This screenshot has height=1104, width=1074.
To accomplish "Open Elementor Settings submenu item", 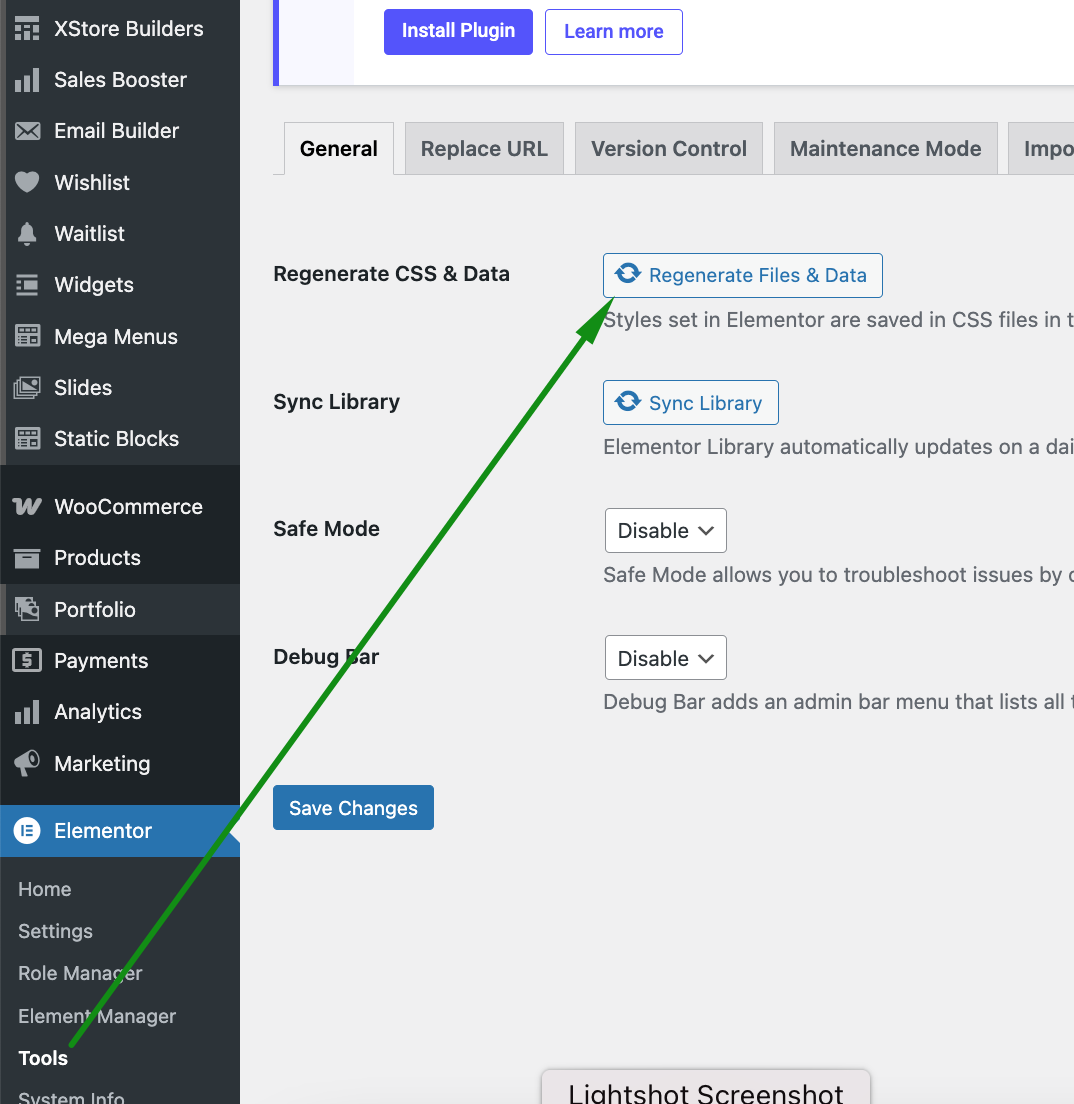I will pos(56,932).
